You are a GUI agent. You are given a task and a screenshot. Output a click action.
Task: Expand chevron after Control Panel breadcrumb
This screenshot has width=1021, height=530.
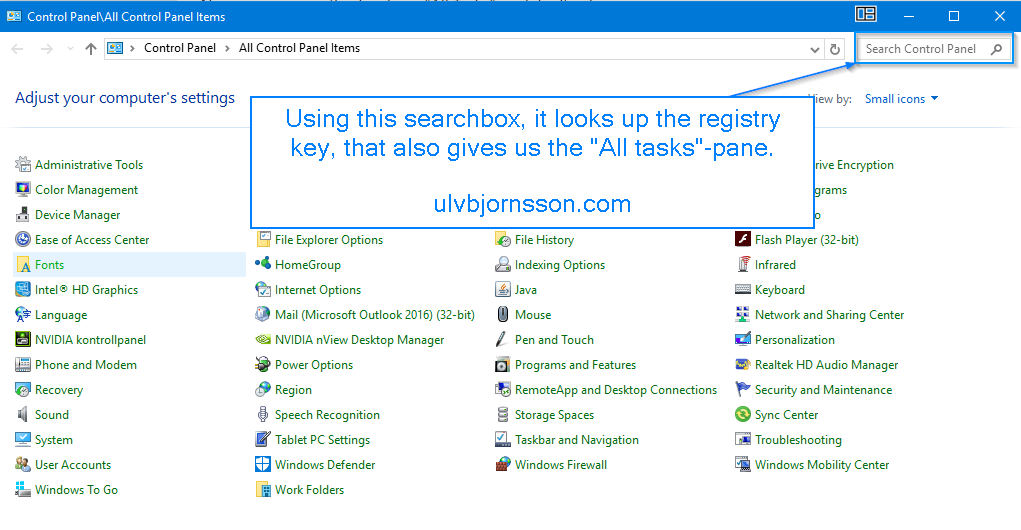(228, 48)
